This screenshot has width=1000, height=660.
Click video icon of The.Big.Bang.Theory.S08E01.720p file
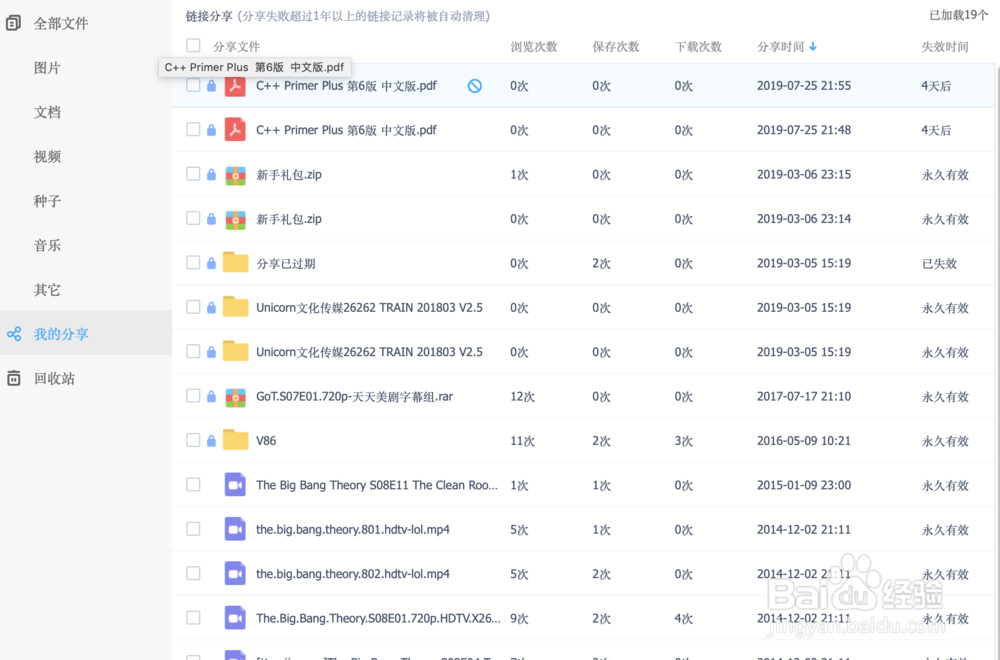point(235,618)
